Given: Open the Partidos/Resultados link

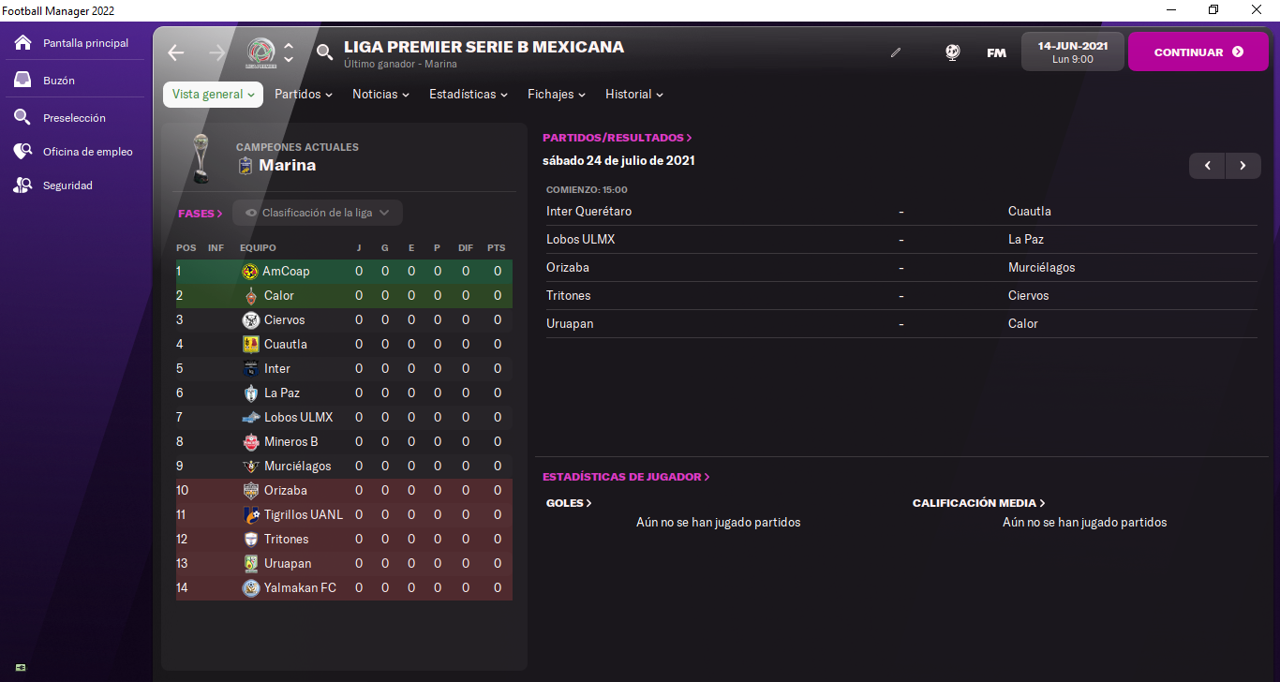Looking at the screenshot, I should (617, 138).
